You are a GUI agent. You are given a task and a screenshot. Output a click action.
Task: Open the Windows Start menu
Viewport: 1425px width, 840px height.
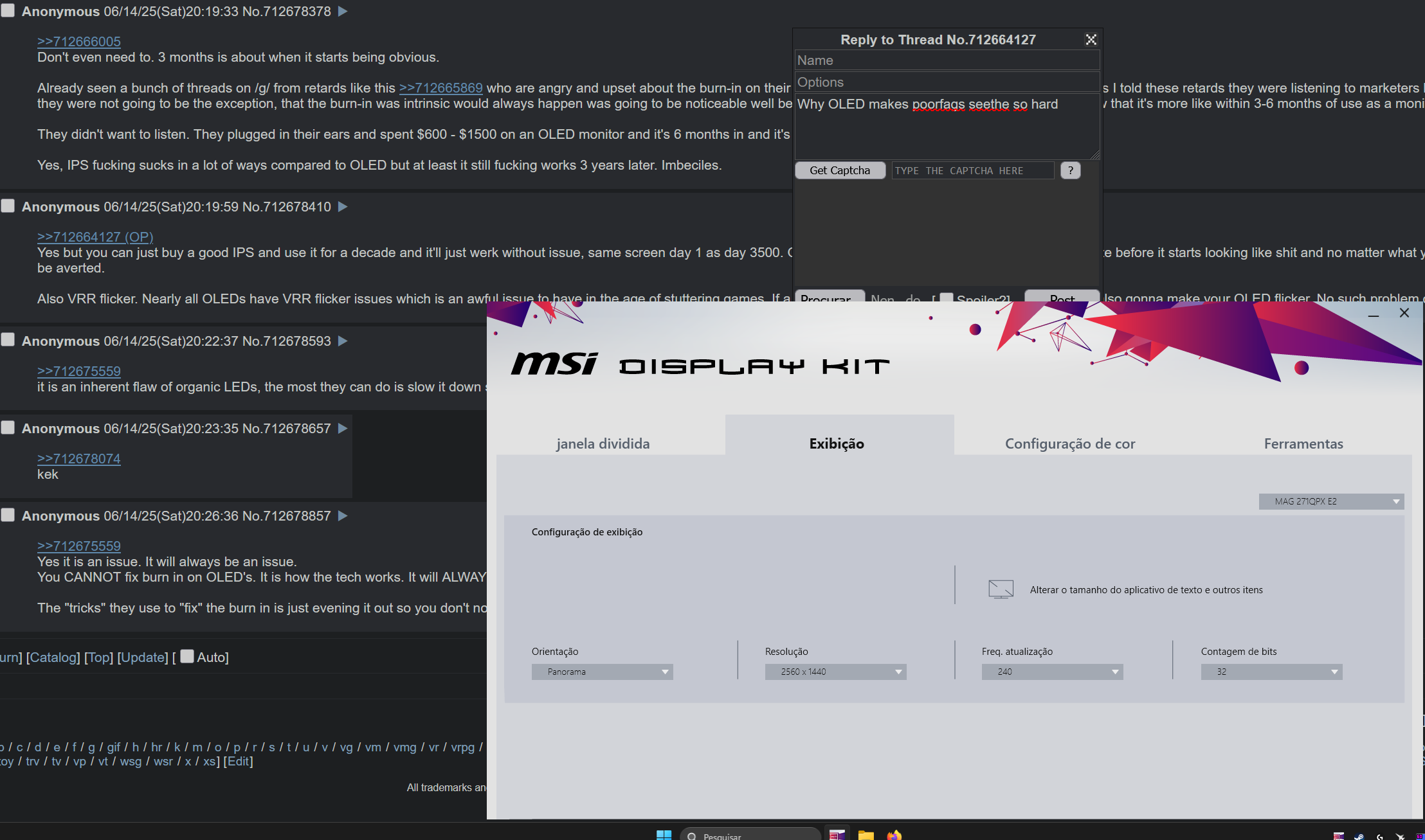(x=664, y=834)
